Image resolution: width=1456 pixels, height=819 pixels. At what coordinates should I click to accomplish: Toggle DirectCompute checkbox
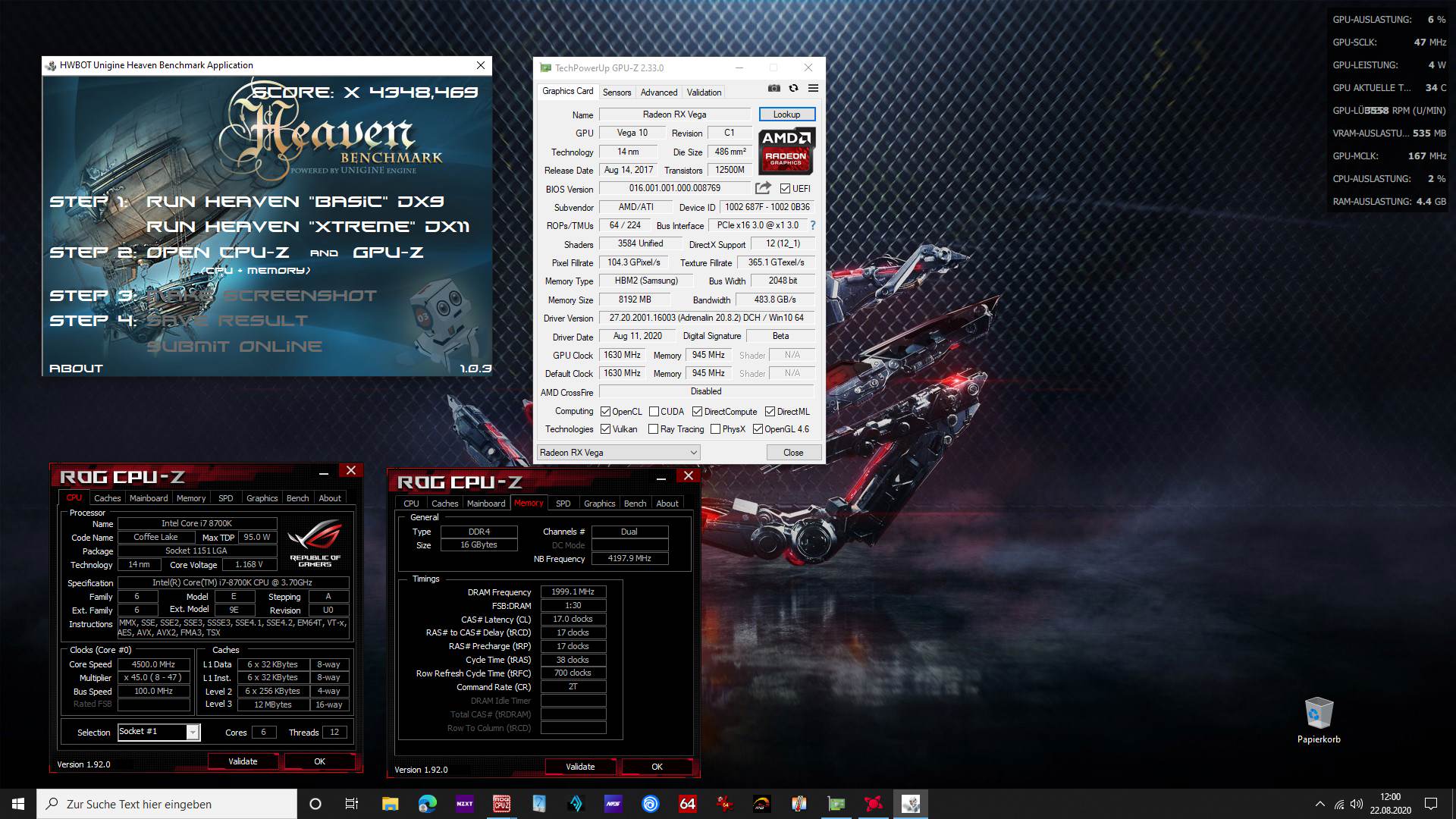[697, 412]
